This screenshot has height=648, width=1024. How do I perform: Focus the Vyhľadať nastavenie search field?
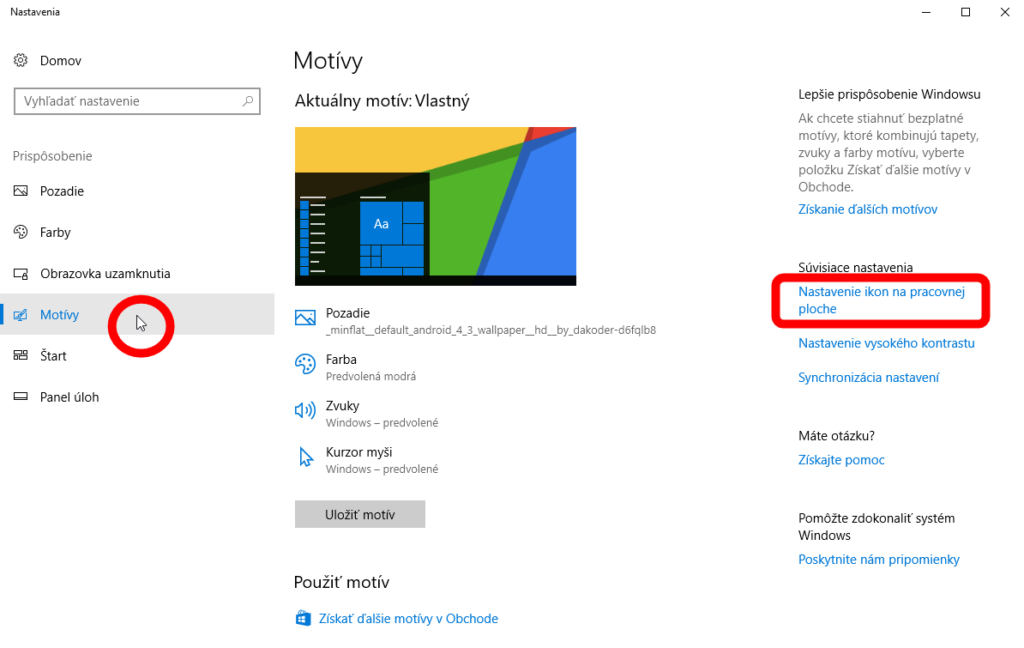[x=125, y=101]
